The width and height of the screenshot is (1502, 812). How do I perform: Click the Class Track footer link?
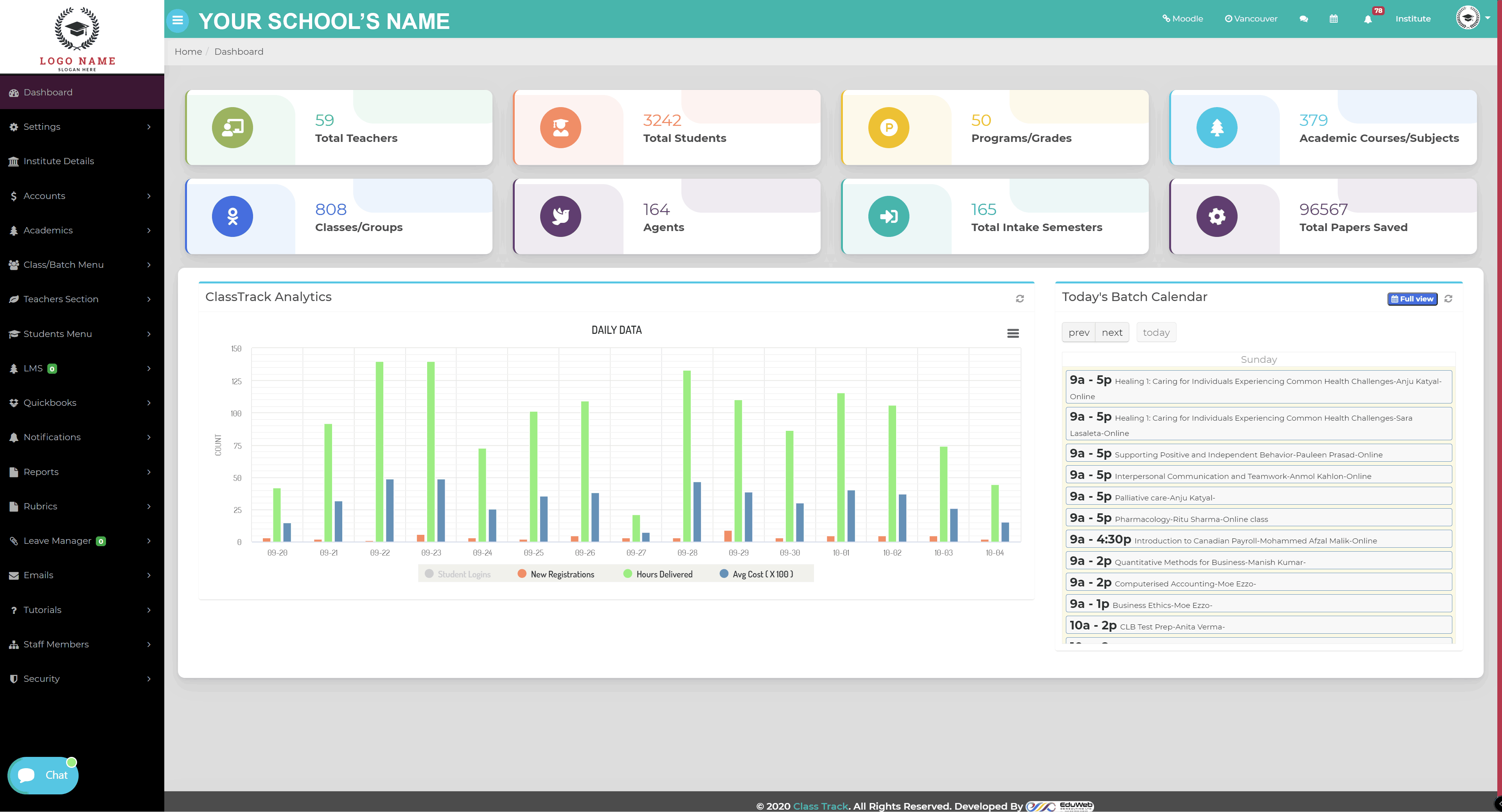click(820, 806)
